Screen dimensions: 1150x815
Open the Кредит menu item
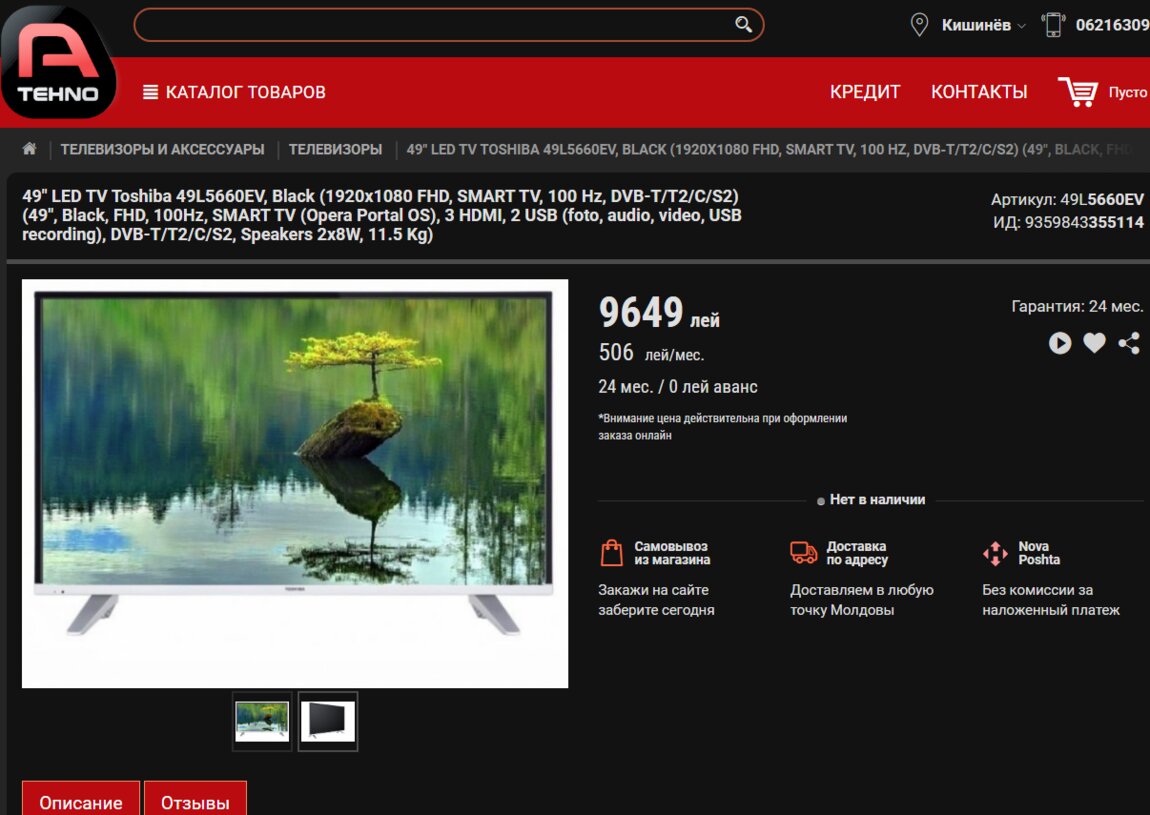pyautogui.click(x=865, y=92)
